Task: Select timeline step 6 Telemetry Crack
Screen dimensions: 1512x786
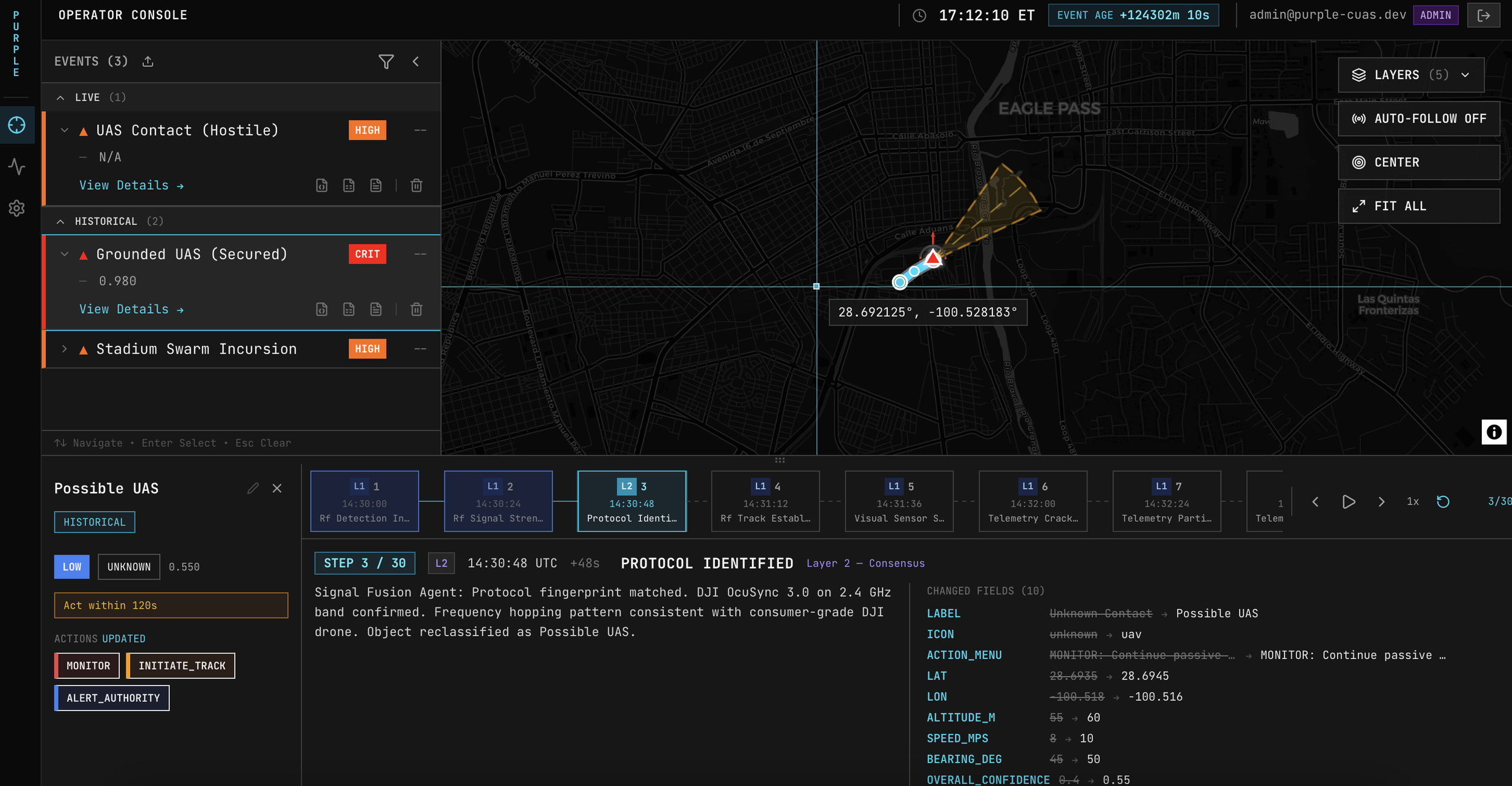Action: [x=1033, y=501]
